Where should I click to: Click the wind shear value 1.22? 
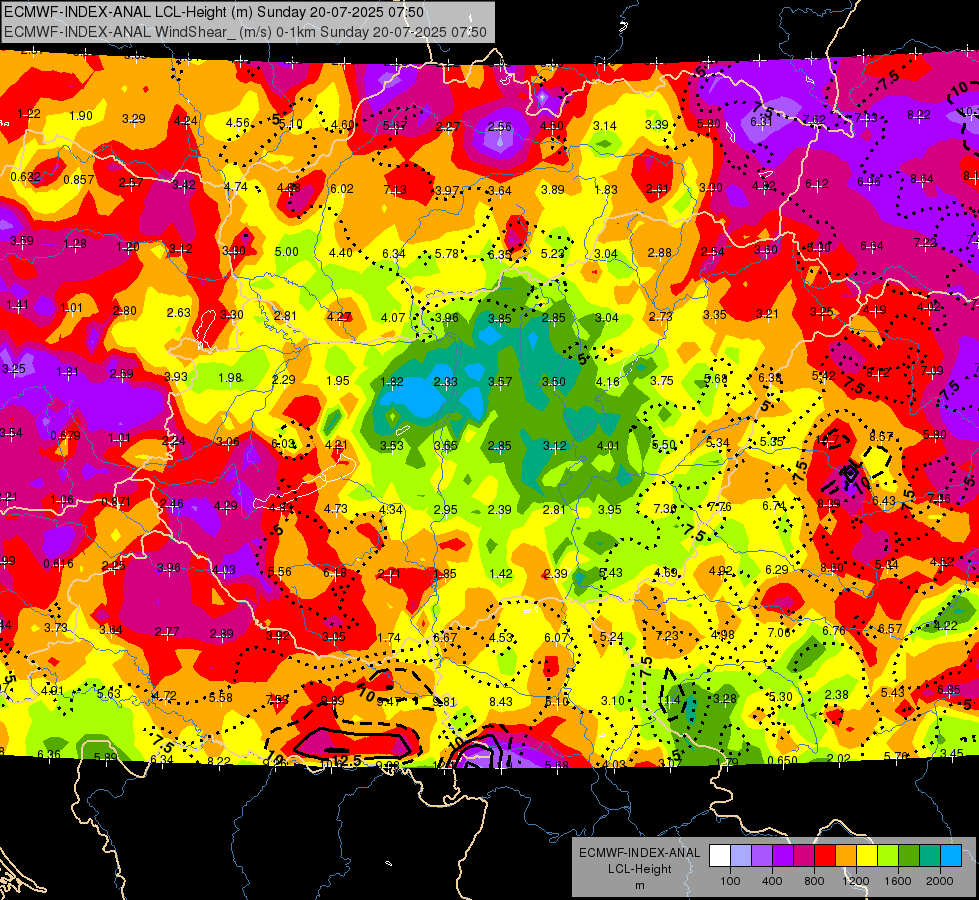pos(29,114)
